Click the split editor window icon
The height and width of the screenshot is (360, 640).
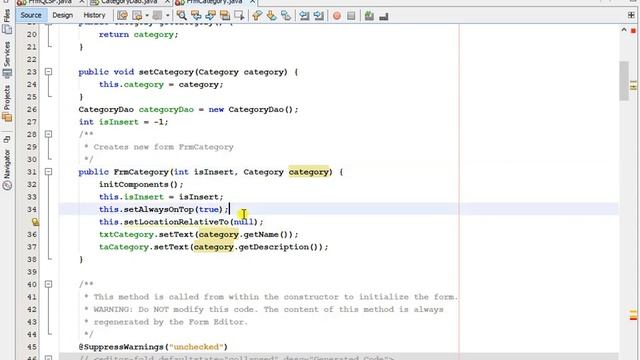tap(631, 15)
